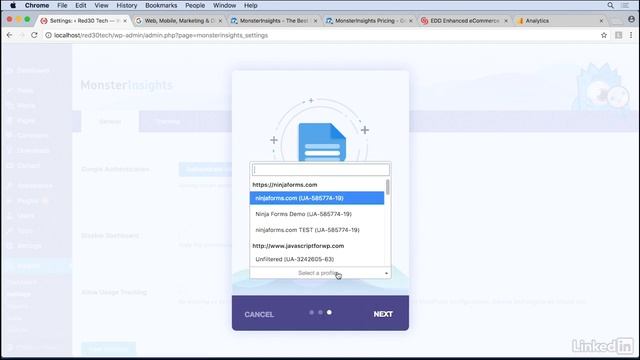The image size is (640, 360).
Task: Select Ninja Forms Demo profile option
Action: point(317,214)
